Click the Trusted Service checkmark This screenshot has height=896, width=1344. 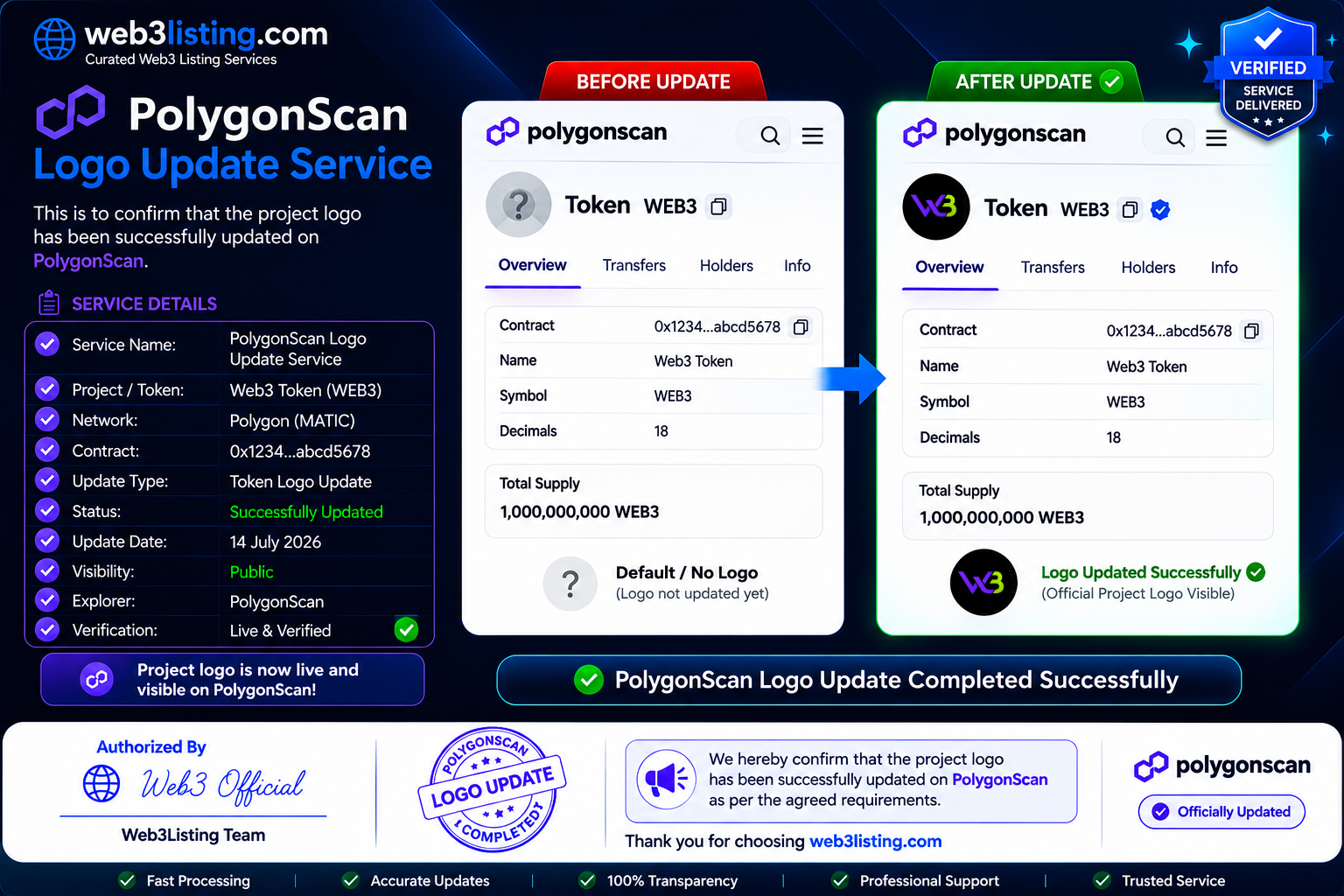(x=1102, y=880)
